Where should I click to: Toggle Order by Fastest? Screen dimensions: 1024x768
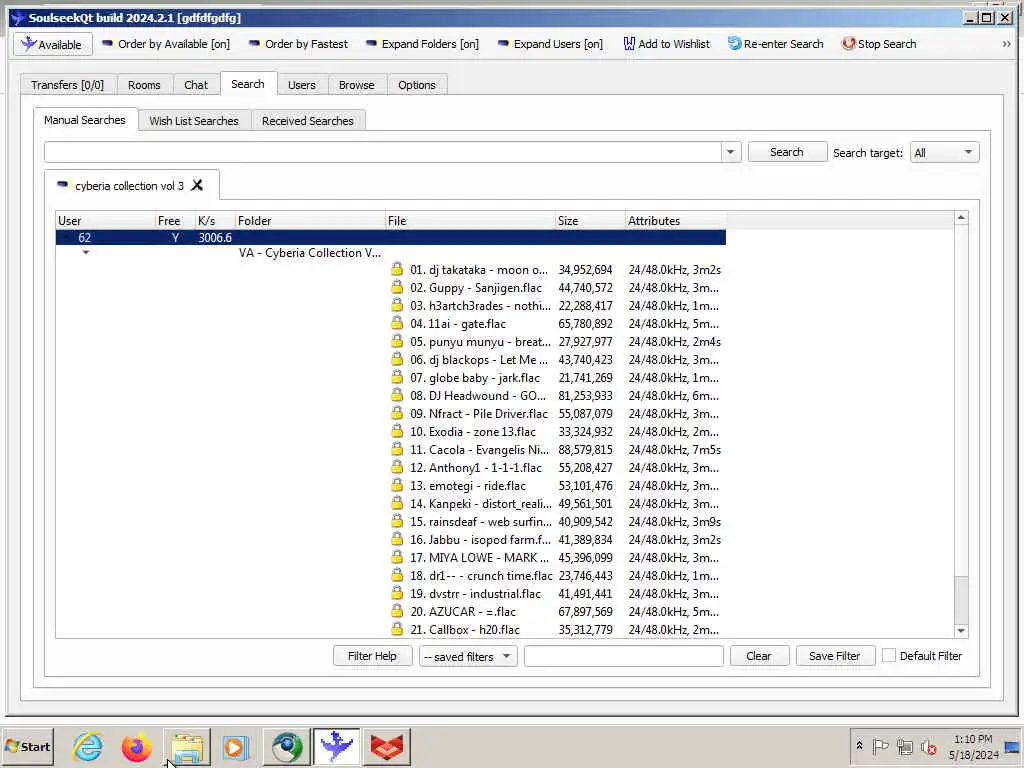(298, 44)
